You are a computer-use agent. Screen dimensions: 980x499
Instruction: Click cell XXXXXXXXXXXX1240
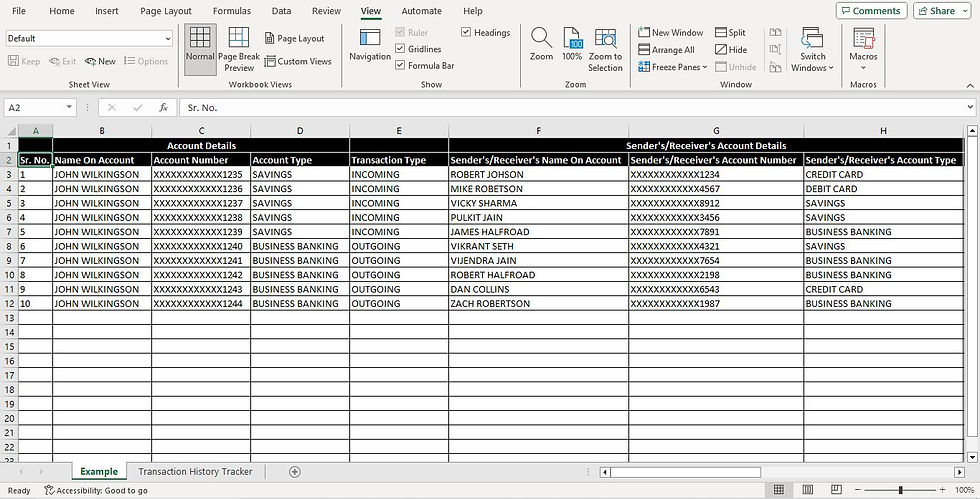(201, 246)
